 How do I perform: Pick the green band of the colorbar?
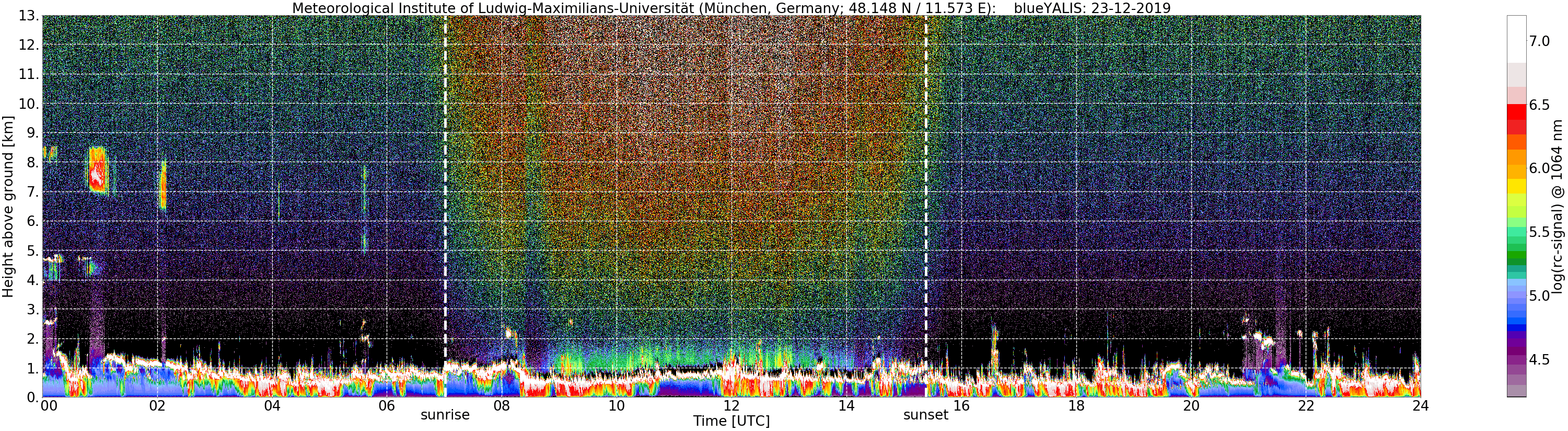[1516, 255]
